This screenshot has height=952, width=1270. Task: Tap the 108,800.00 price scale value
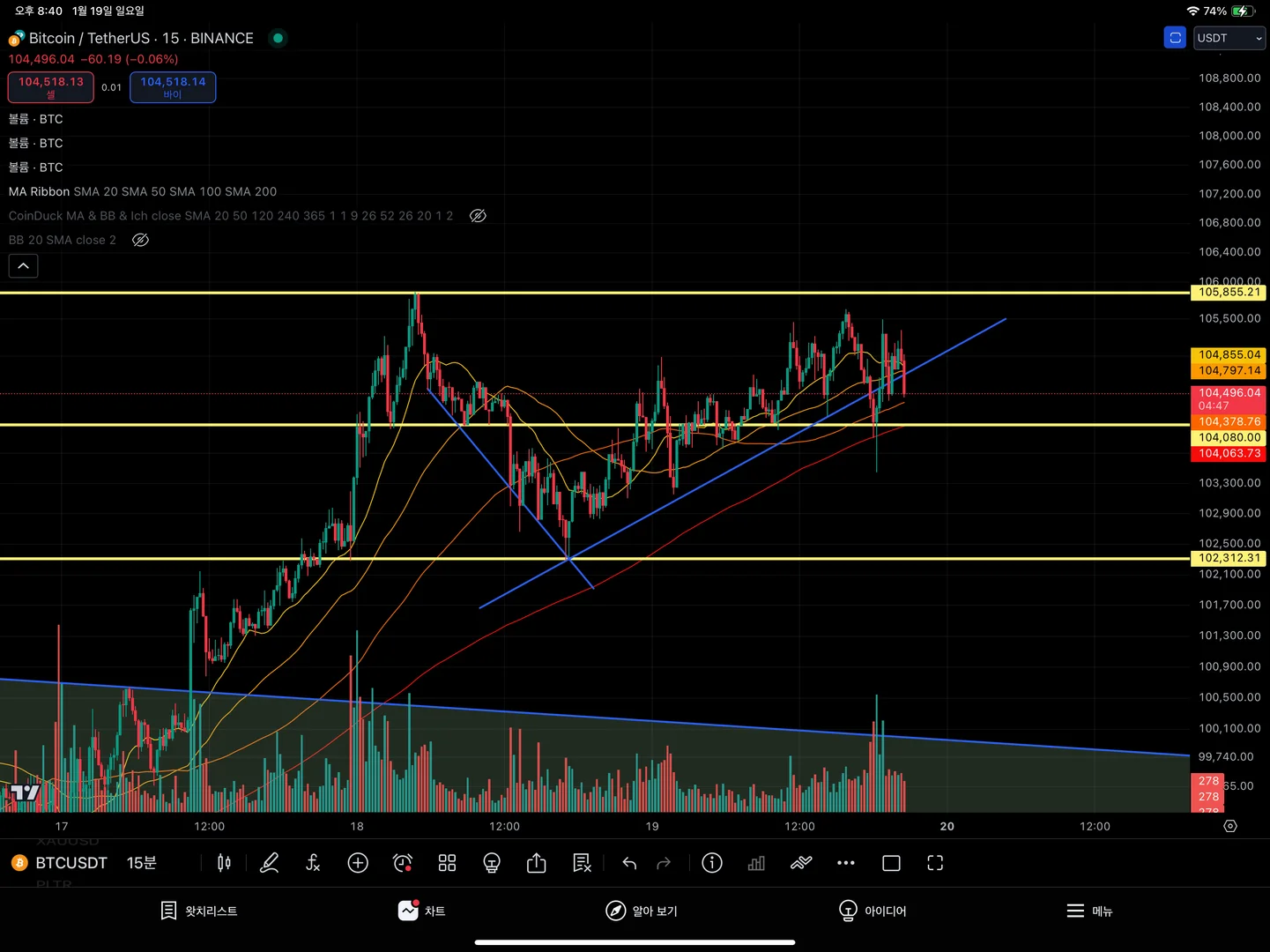(x=1229, y=78)
